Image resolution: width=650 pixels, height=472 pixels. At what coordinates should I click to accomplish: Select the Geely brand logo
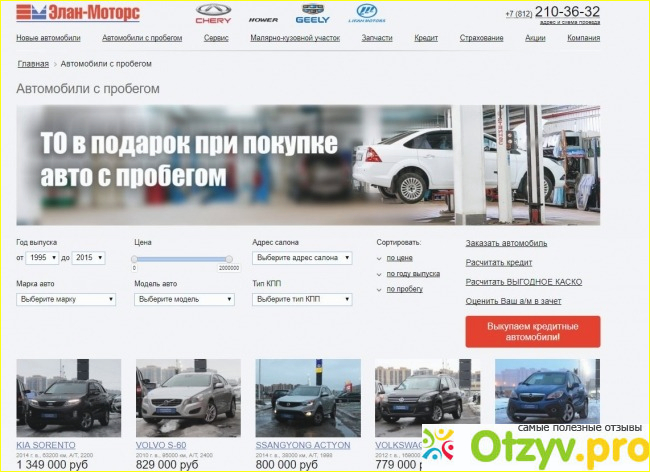click(312, 14)
